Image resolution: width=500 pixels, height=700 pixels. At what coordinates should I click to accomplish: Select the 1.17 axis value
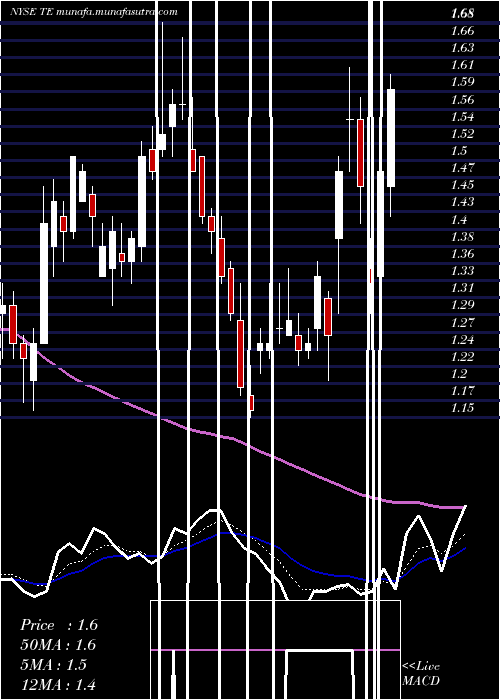pos(462,391)
